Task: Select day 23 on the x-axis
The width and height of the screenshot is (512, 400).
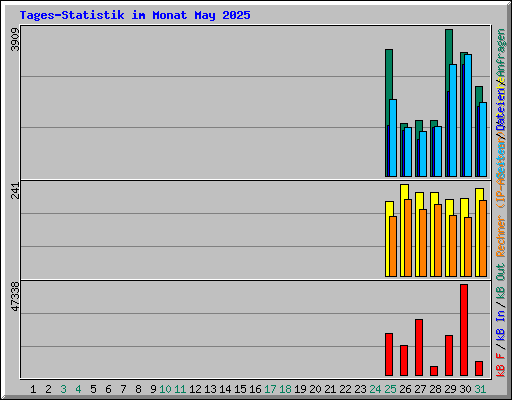Action: click(360, 389)
